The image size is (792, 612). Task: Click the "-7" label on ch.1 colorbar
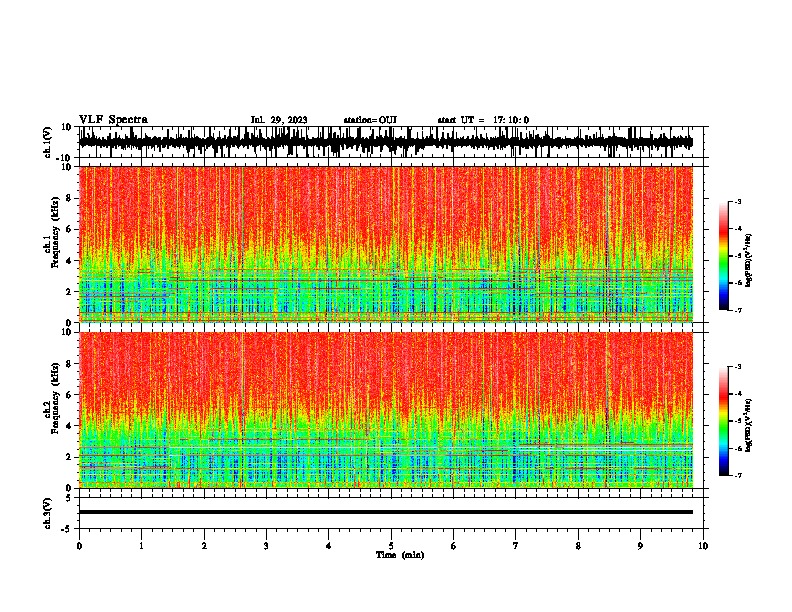click(737, 310)
